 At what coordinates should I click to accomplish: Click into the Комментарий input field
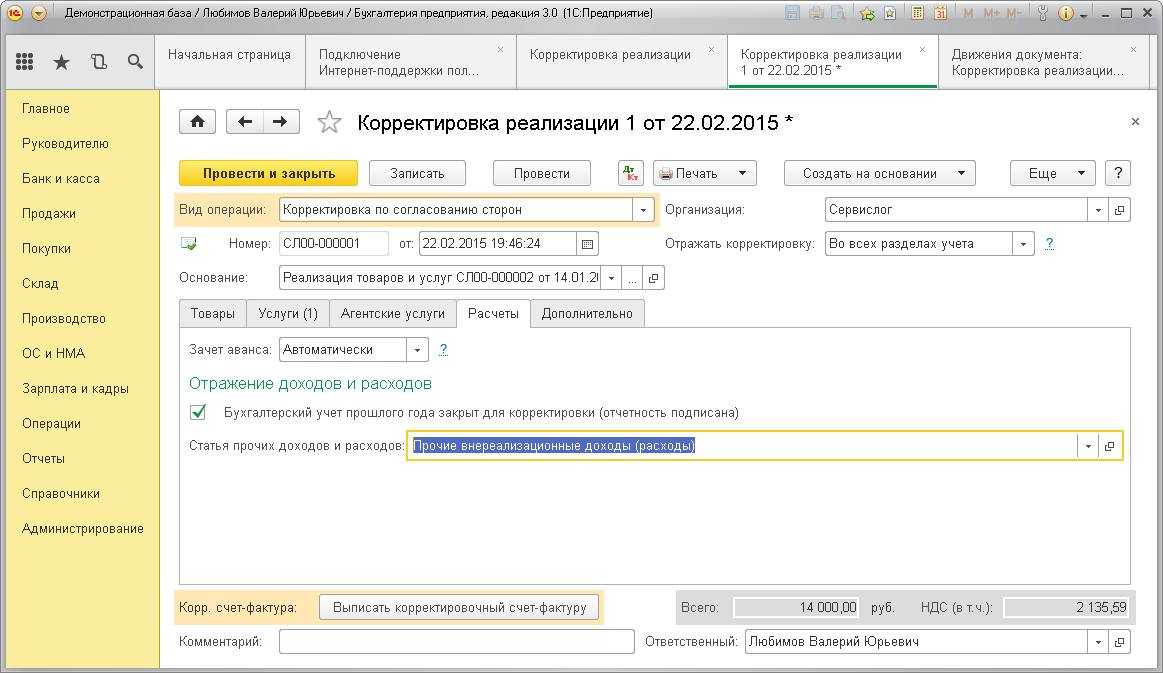pos(456,641)
